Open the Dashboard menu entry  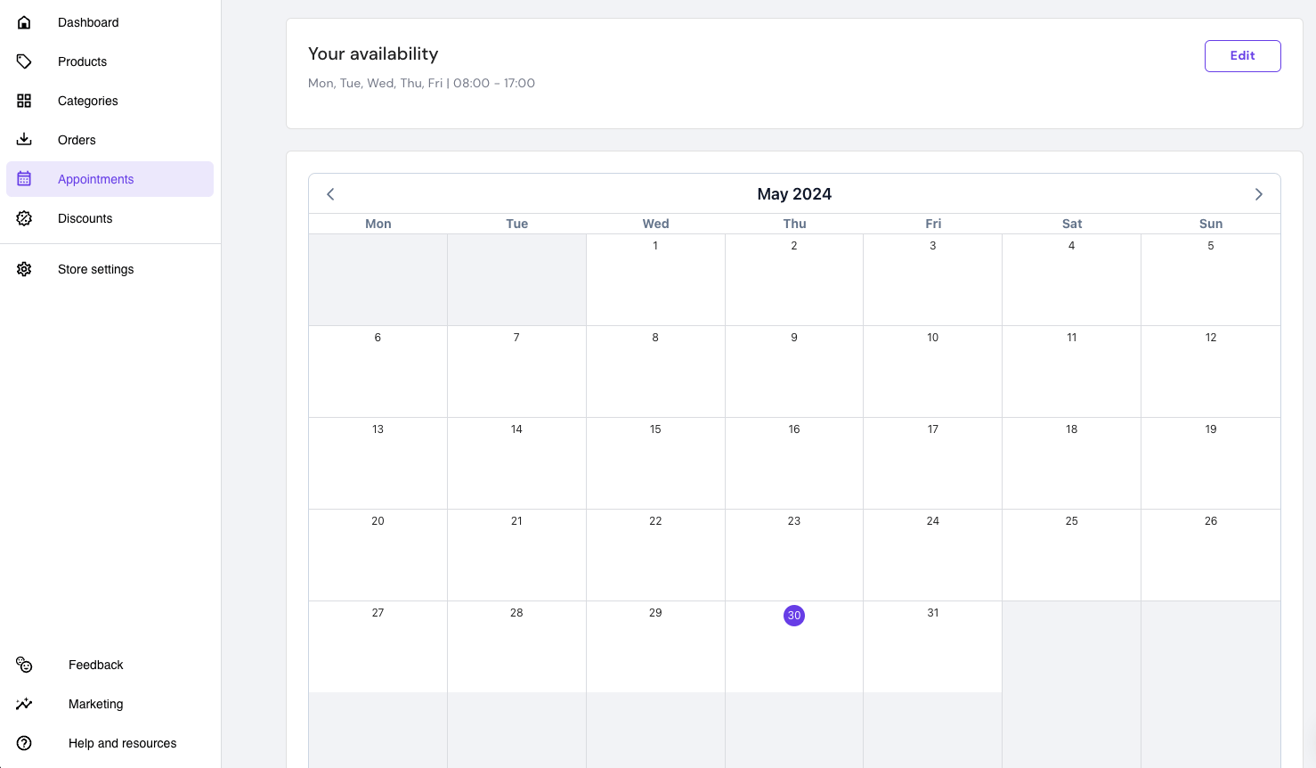tap(88, 22)
